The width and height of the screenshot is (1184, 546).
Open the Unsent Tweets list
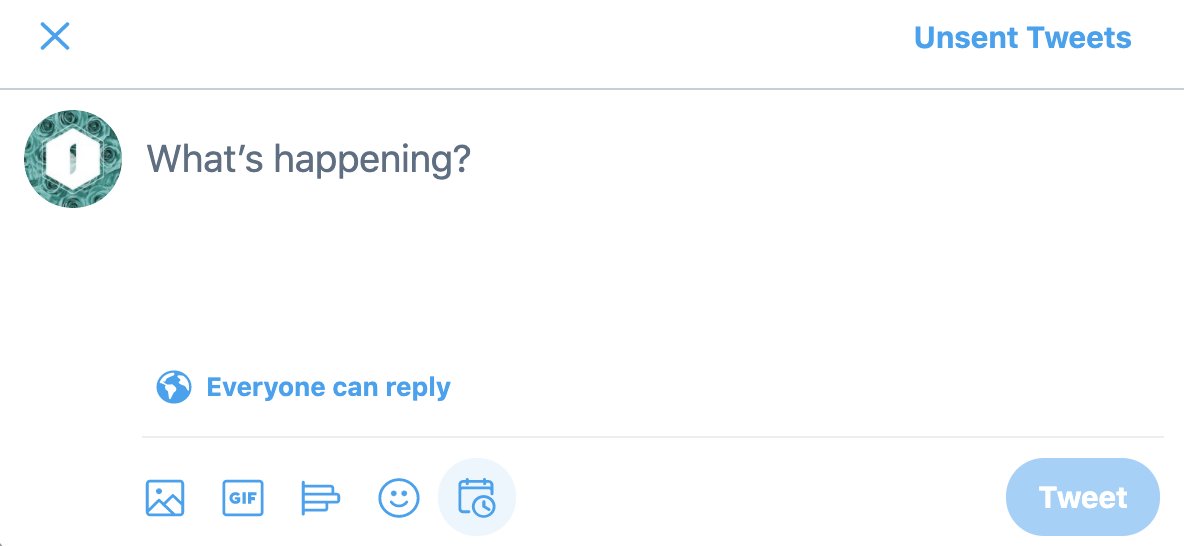point(1022,38)
